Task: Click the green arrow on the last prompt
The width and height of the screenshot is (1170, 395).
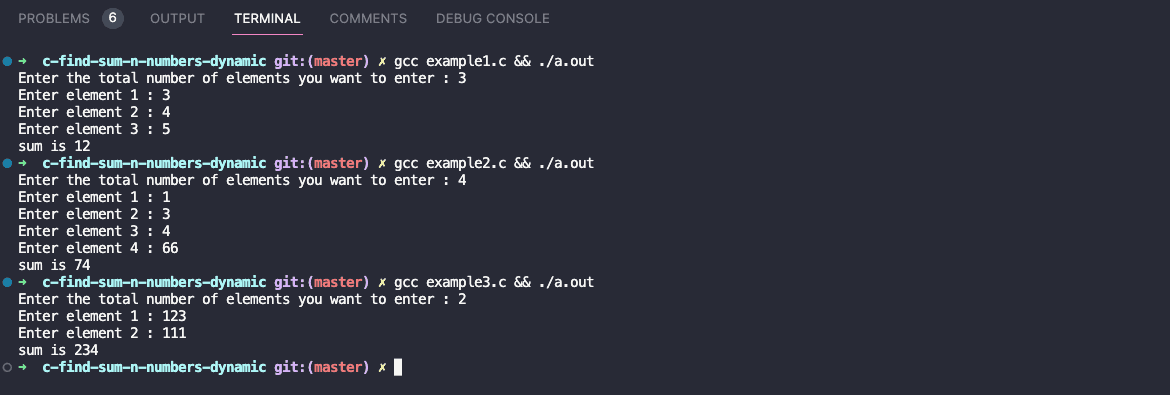Action: 22,367
